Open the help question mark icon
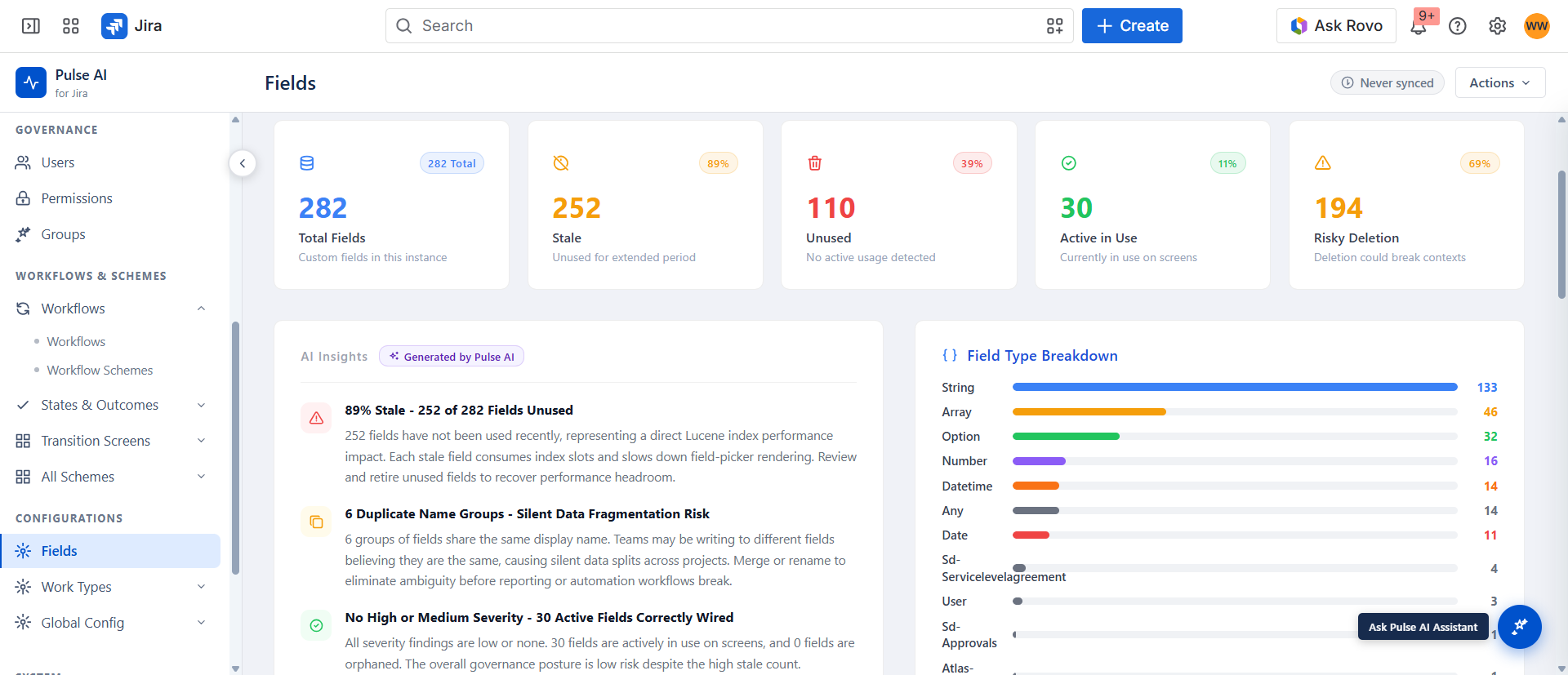This screenshot has height=675, width=1568. tap(1458, 26)
